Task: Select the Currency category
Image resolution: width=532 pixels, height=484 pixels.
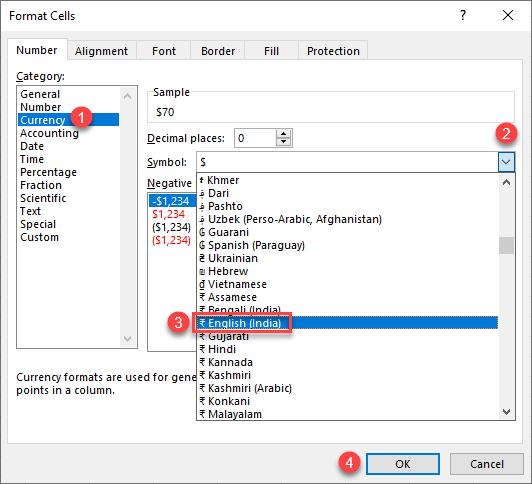Action: (68, 120)
